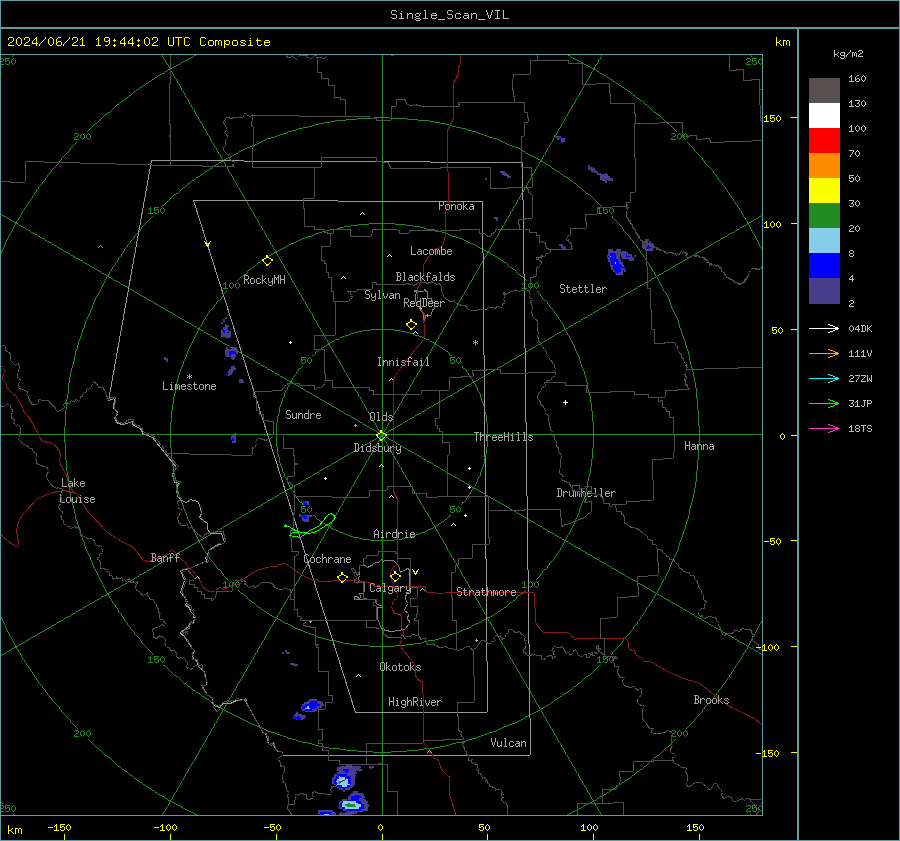This screenshot has height=841, width=900.
Task: Click the light blue 8-20 legend swatch
Action: [x=824, y=241]
